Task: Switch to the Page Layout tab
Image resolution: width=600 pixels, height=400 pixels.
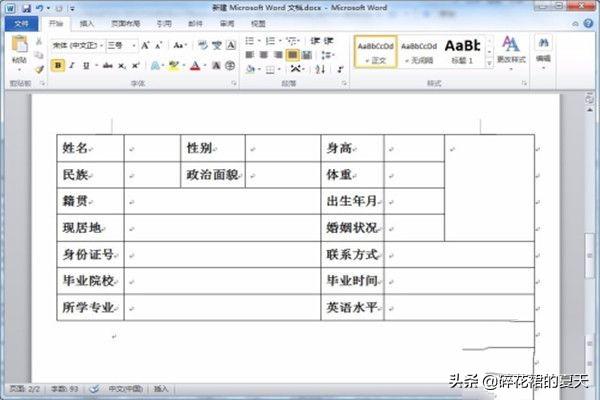Action: [x=126, y=24]
